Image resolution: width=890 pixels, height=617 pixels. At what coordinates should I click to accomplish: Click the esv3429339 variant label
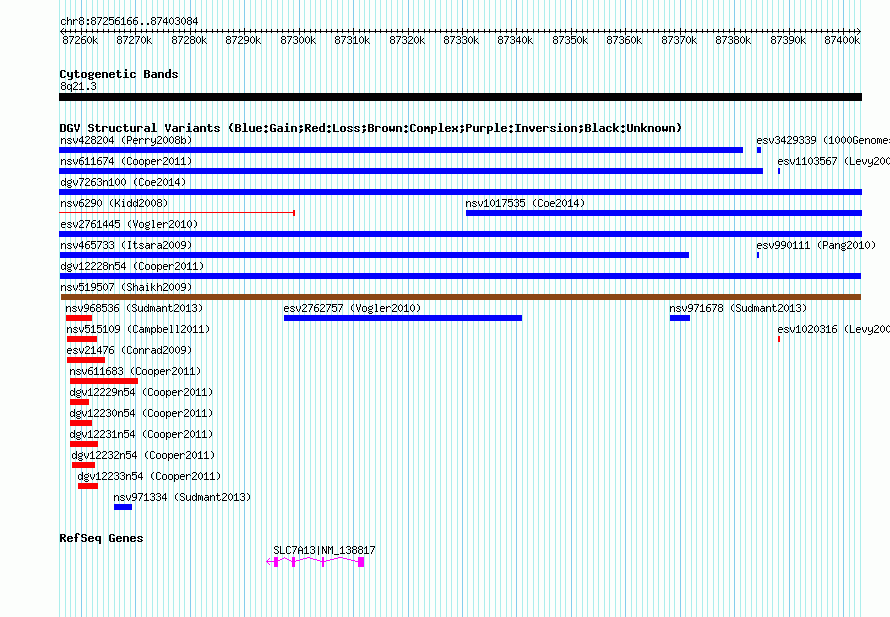822,140
